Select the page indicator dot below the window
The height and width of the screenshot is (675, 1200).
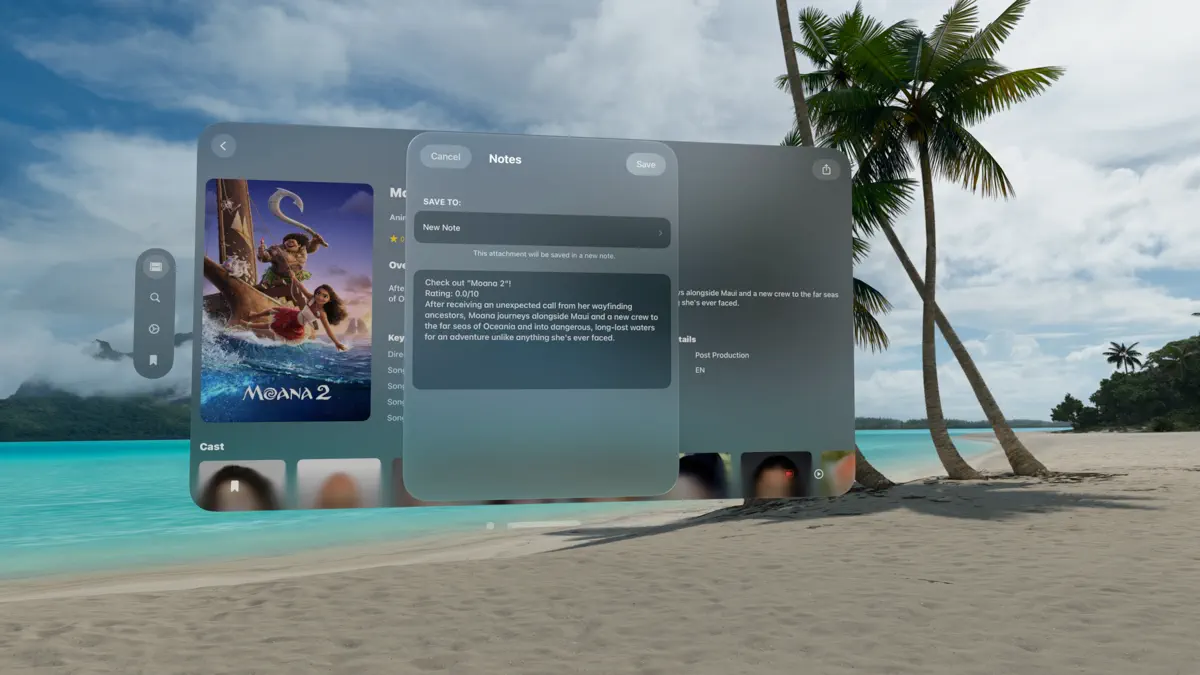coord(490,525)
